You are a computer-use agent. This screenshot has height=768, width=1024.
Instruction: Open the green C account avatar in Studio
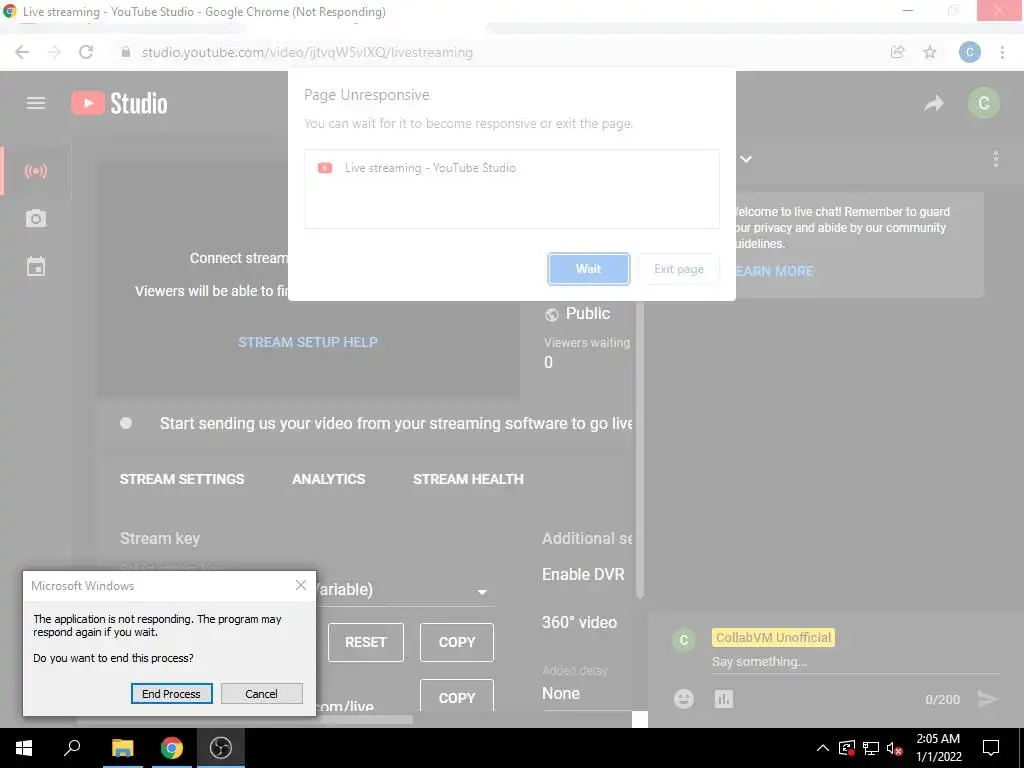point(984,103)
